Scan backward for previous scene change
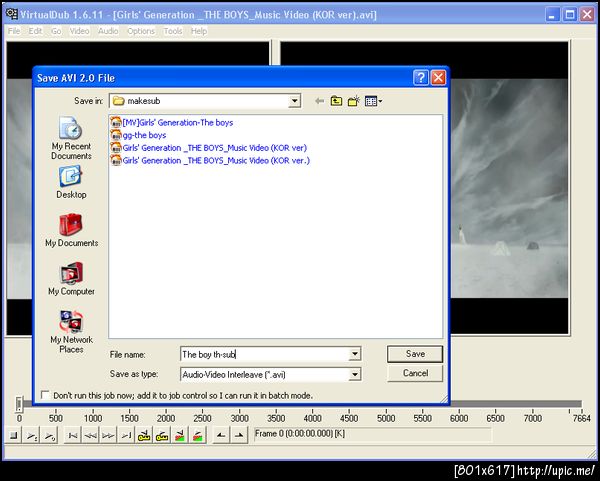This screenshot has width=600, height=481. pyautogui.click(x=180, y=435)
